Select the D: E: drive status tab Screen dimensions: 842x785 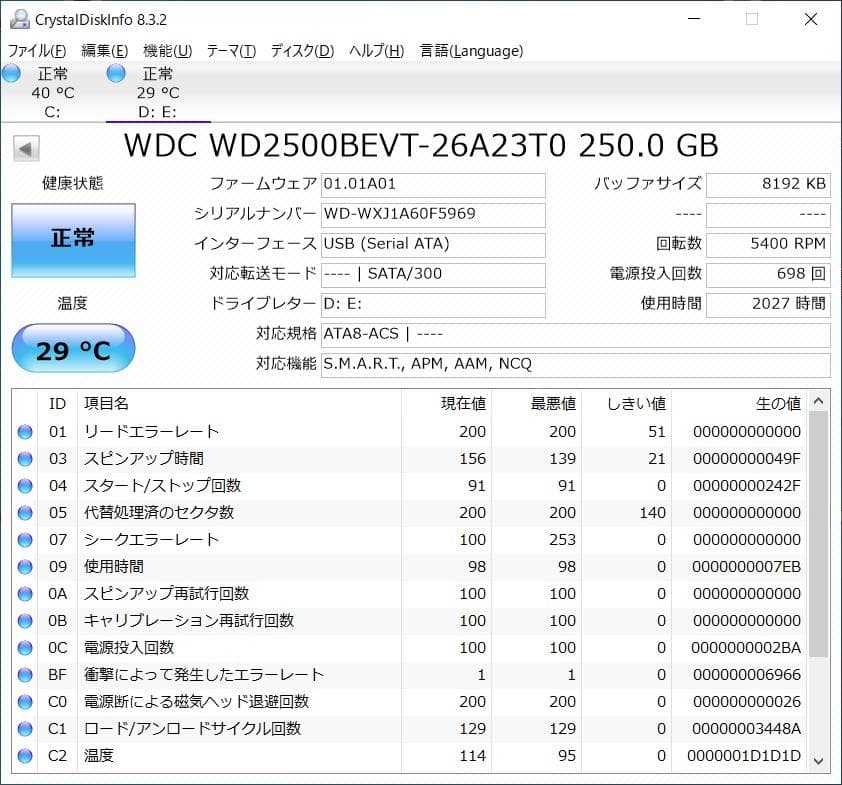point(158,92)
